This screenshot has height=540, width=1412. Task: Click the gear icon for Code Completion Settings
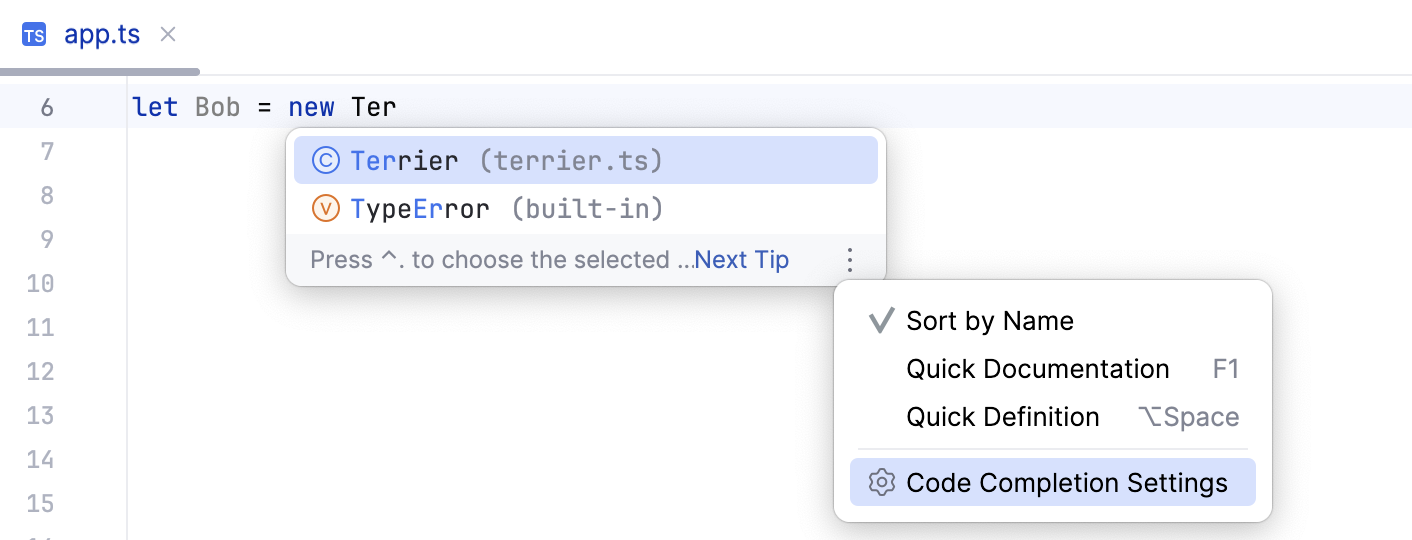(x=881, y=483)
